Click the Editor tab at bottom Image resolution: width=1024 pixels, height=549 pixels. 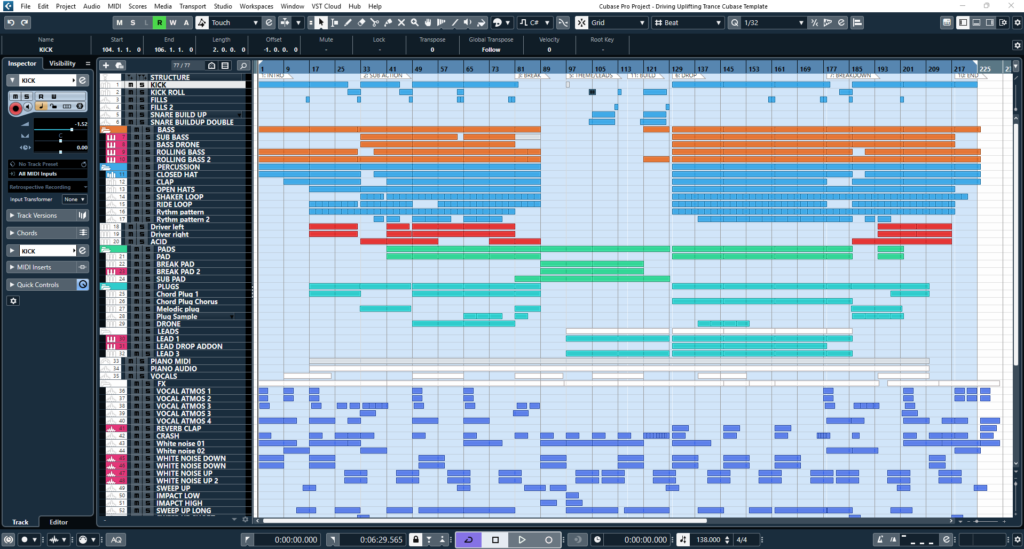tap(59, 522)
